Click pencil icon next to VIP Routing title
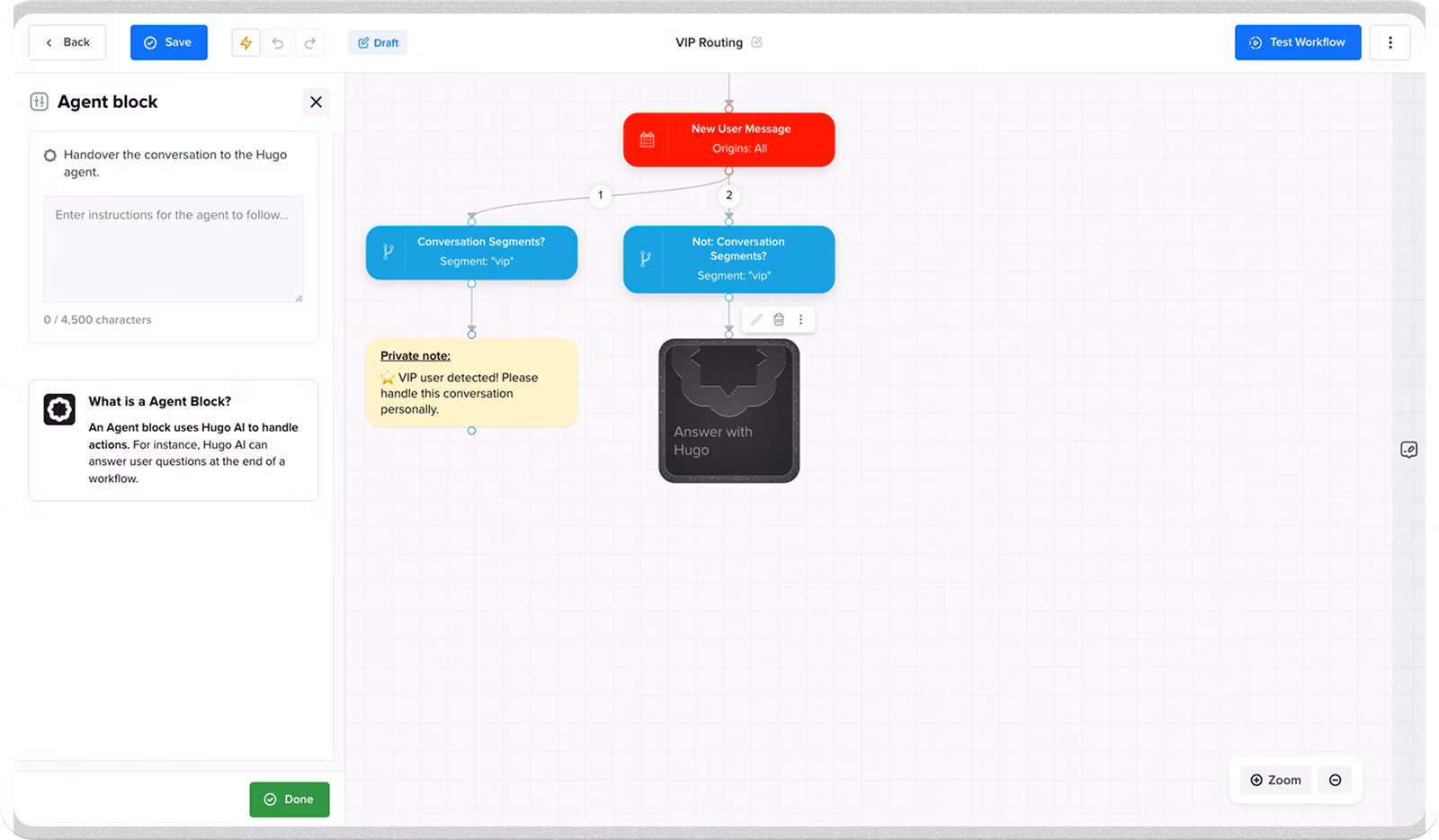 click(x=756, y=42)
